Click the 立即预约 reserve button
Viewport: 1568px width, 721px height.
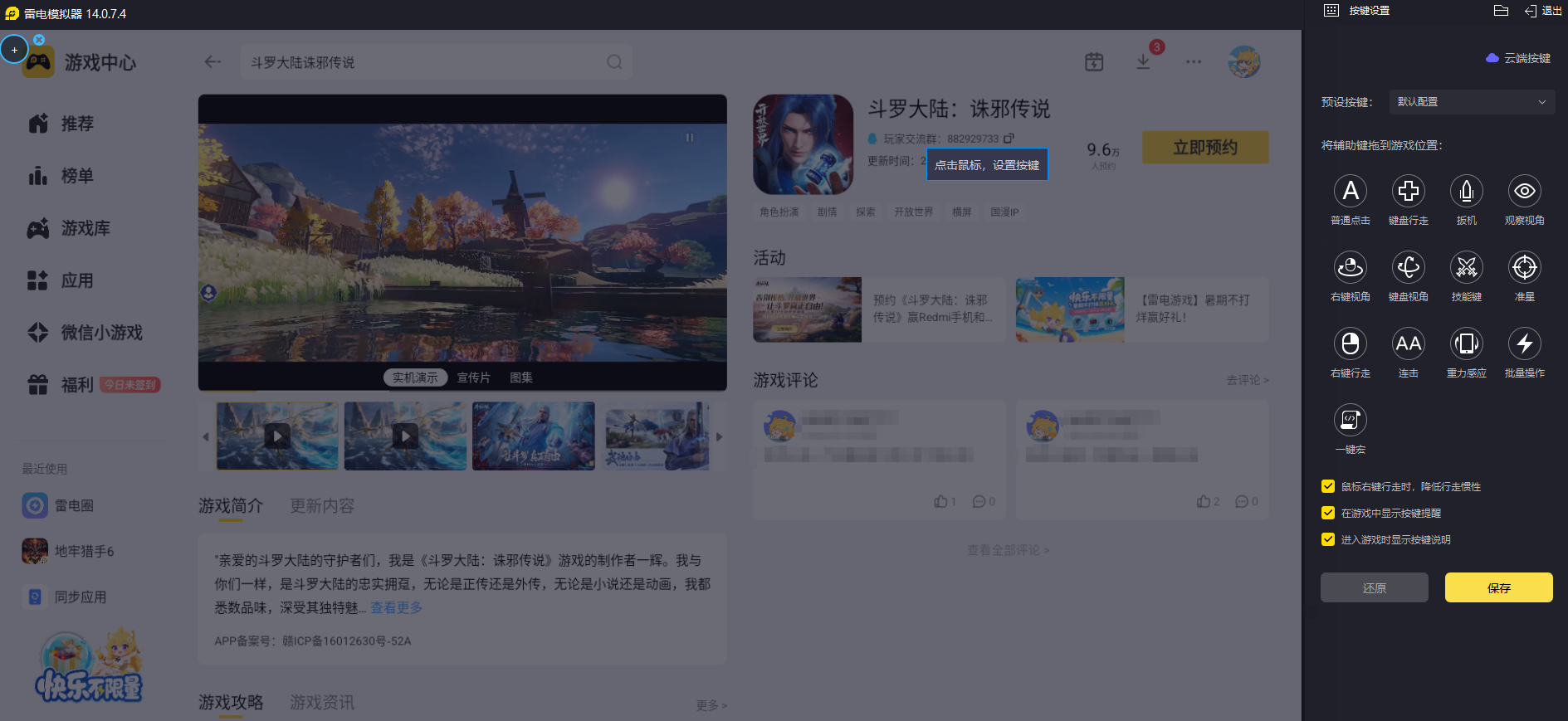pyautogui.click(x=1205, y=148)
